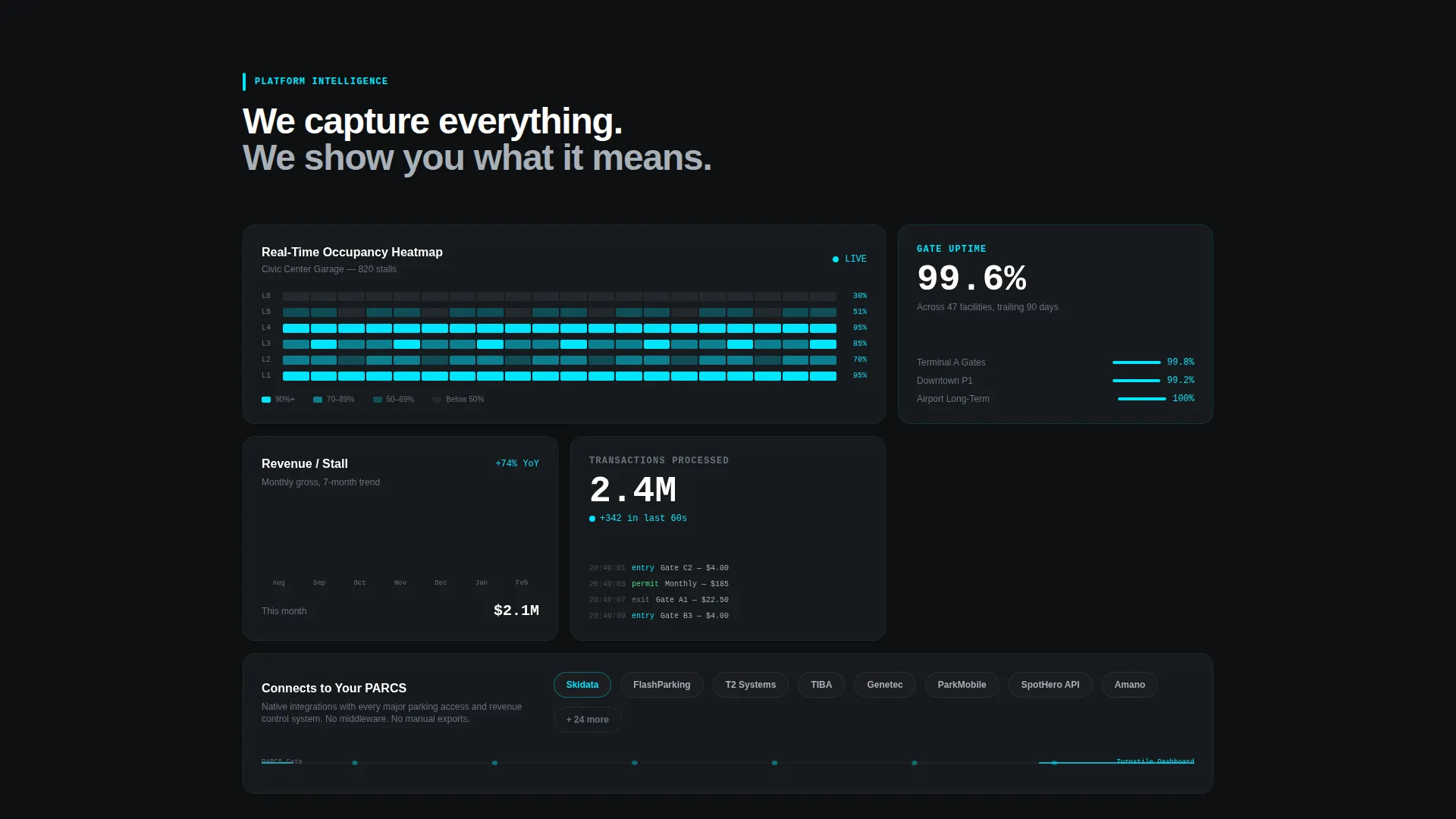Click 'Across 47 facilities, trailing 90 days'
Viewport: 1456px width, 819px height.
point(987,307)
